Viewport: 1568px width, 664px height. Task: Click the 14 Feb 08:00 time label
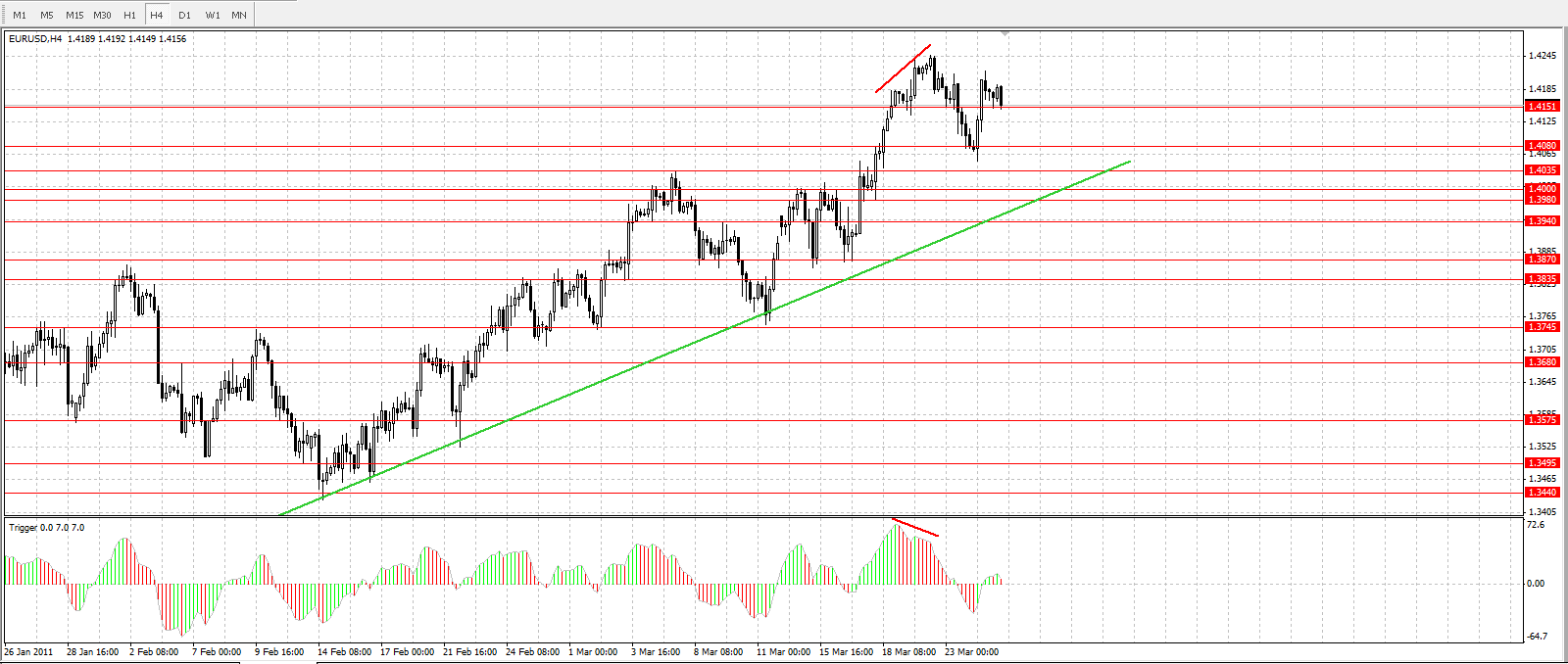[344, 652]
